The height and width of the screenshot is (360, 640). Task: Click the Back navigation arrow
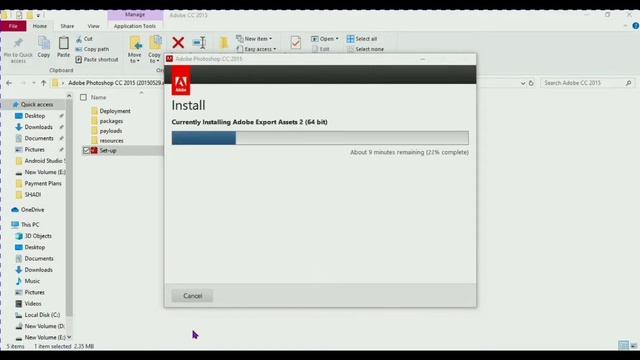pyautogui.click(x=9, y=83)
